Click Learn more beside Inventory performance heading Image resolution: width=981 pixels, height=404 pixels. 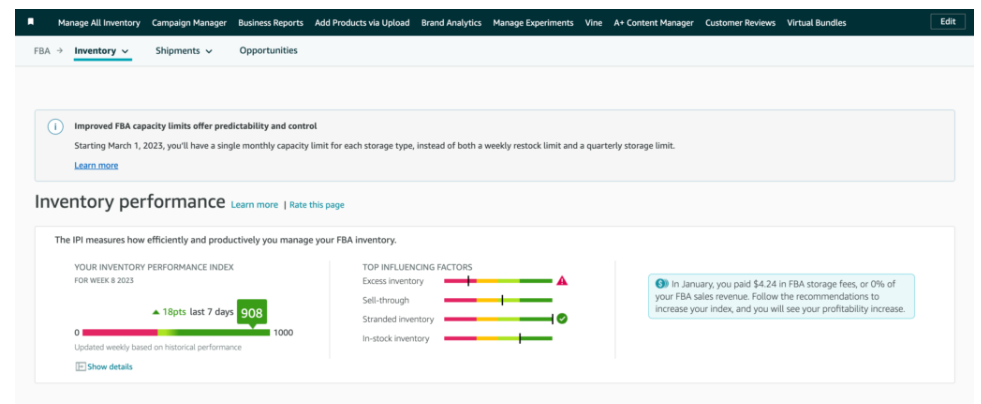(x=254, y=205)
